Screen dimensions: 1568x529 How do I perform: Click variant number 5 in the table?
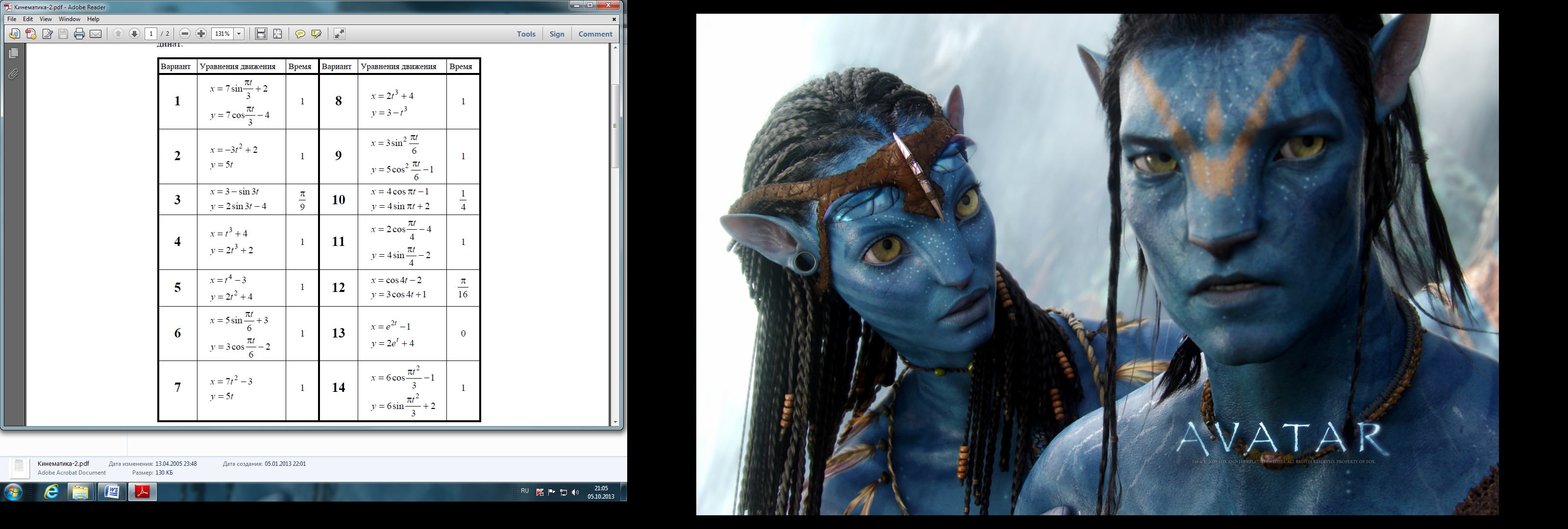tap(177, 288)
